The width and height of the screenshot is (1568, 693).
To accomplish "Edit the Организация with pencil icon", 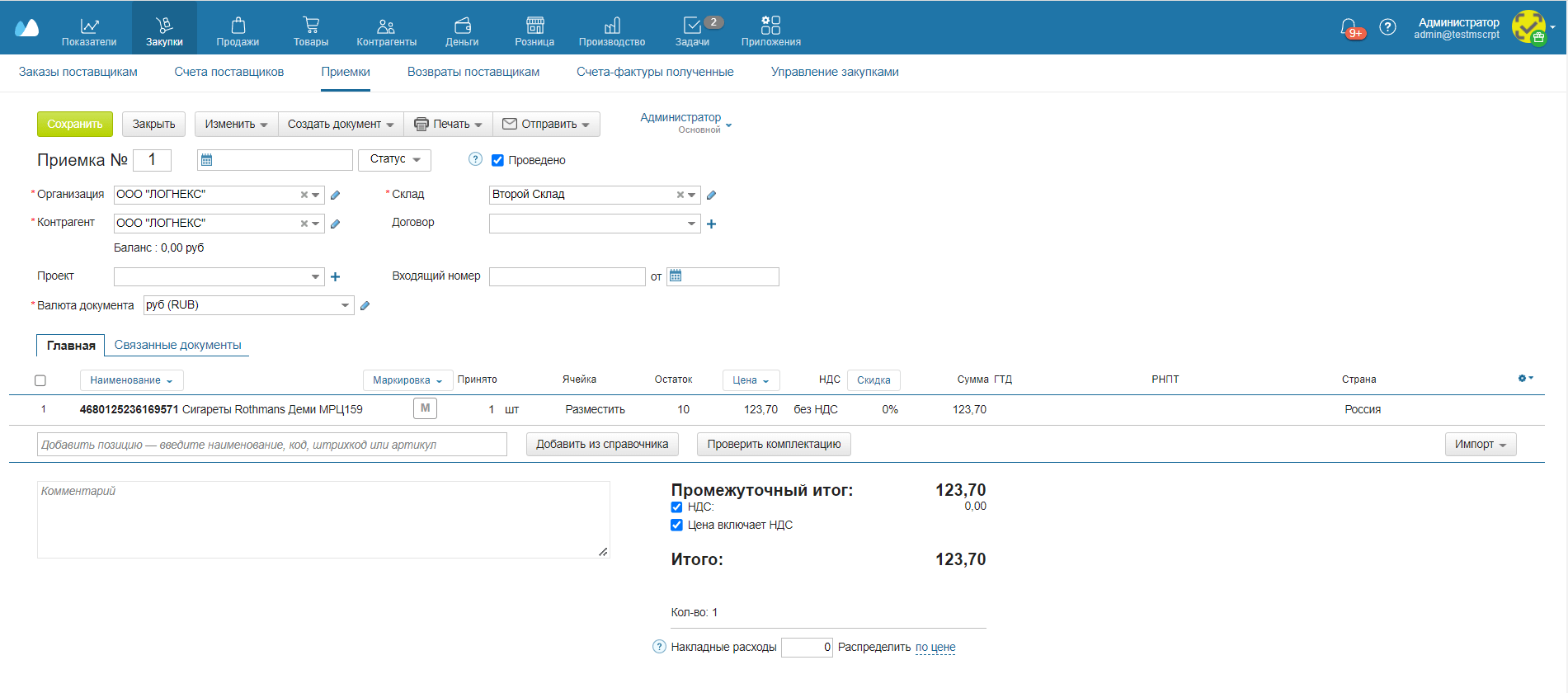I will tap(335, 195).
